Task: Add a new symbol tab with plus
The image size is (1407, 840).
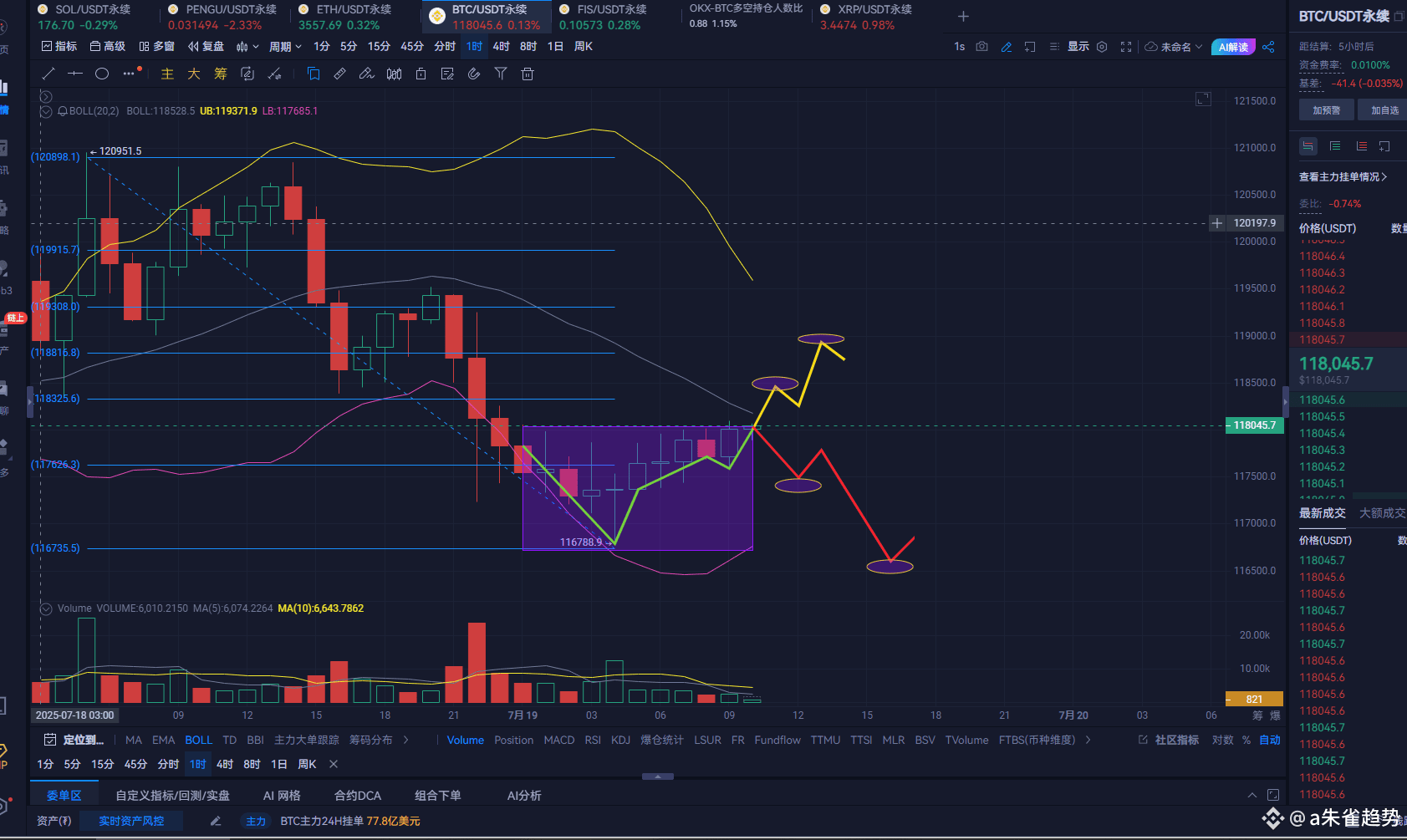Action: (963, 16)
